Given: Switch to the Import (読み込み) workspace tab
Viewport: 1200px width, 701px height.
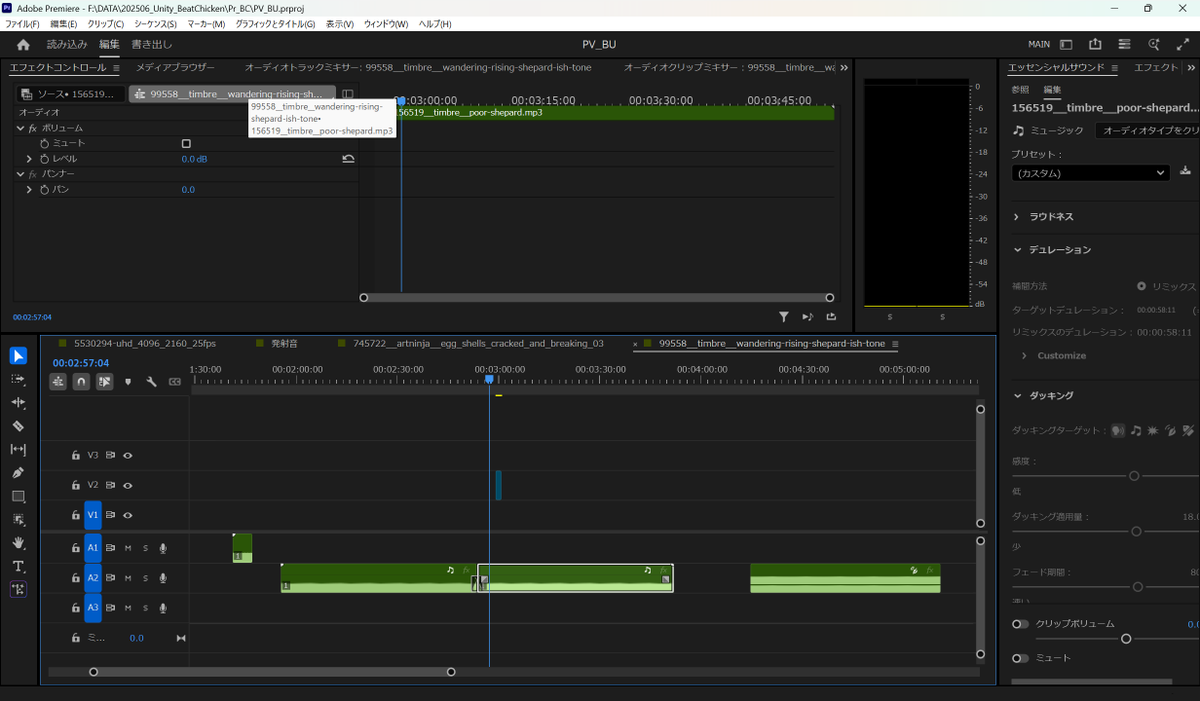Looking at the screenshot, I should pos(67,44).
